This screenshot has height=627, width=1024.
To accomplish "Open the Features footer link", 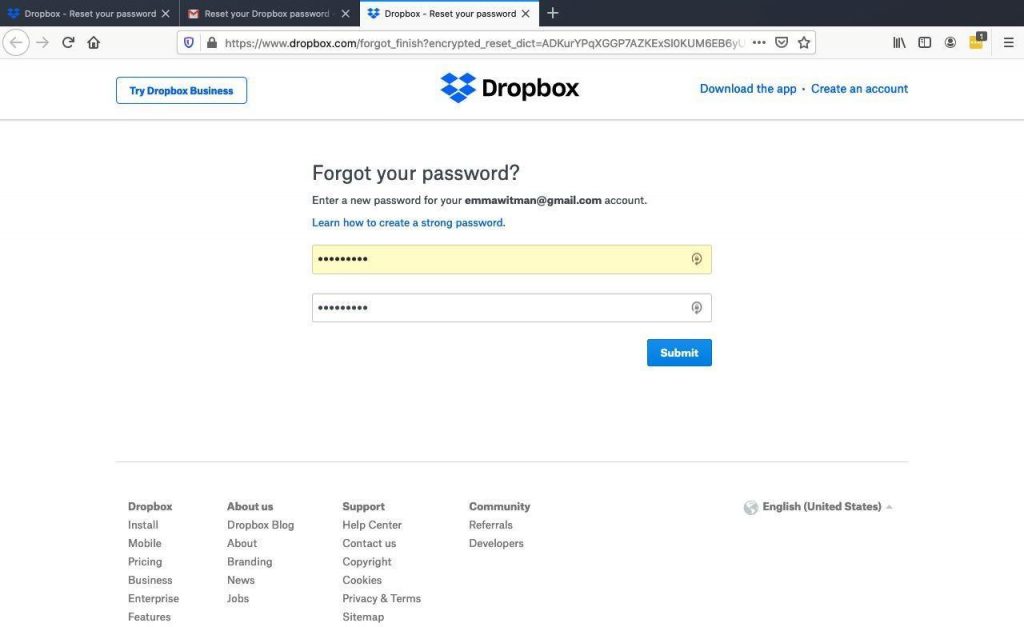I will tap(149, 616).
